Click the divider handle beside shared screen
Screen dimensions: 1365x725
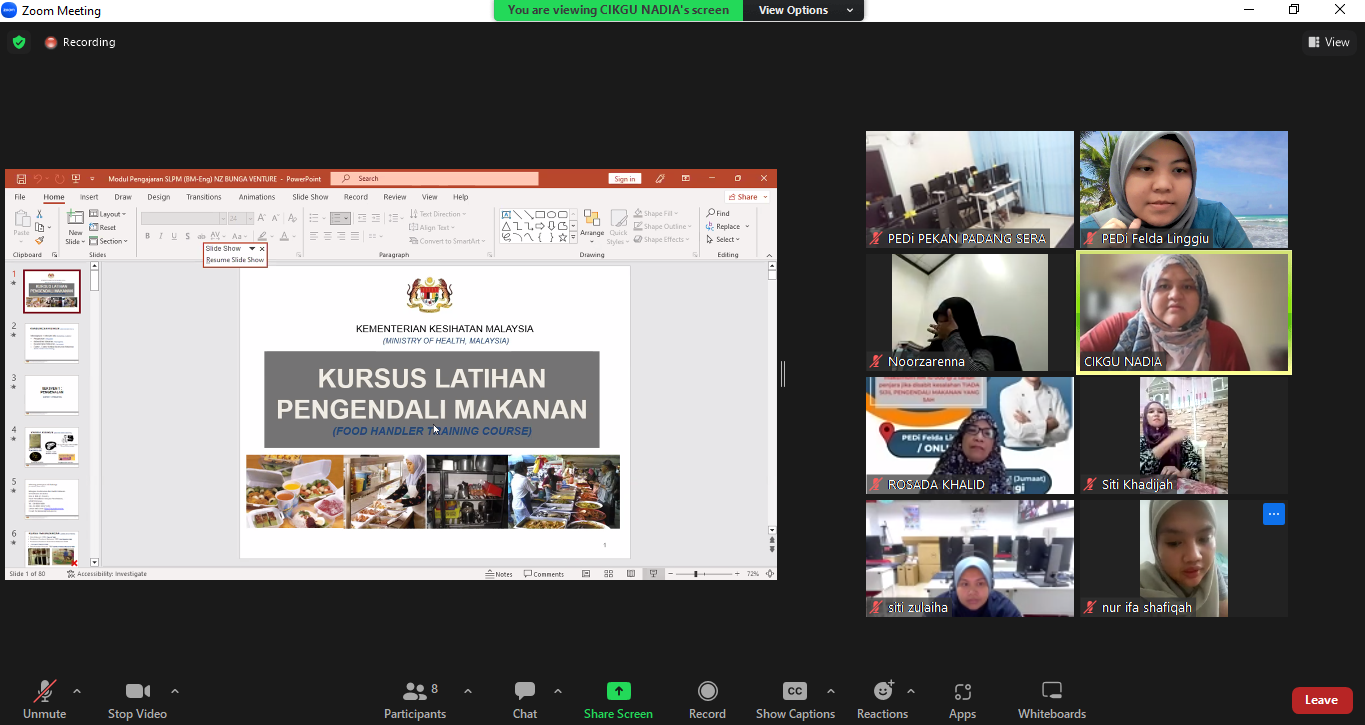[x=783, y=374]
